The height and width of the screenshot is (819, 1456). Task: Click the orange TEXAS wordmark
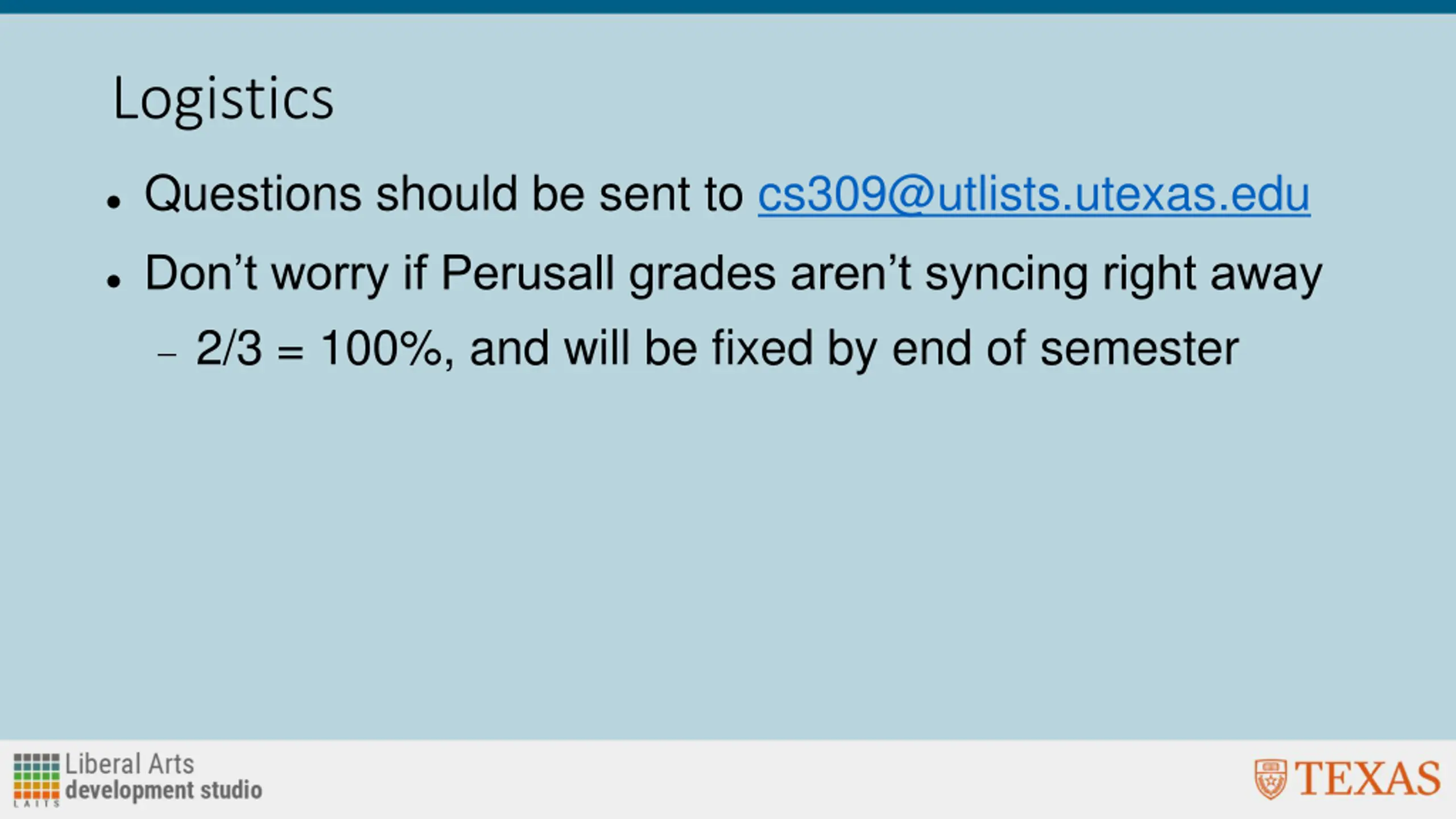tap(1368, 779)
